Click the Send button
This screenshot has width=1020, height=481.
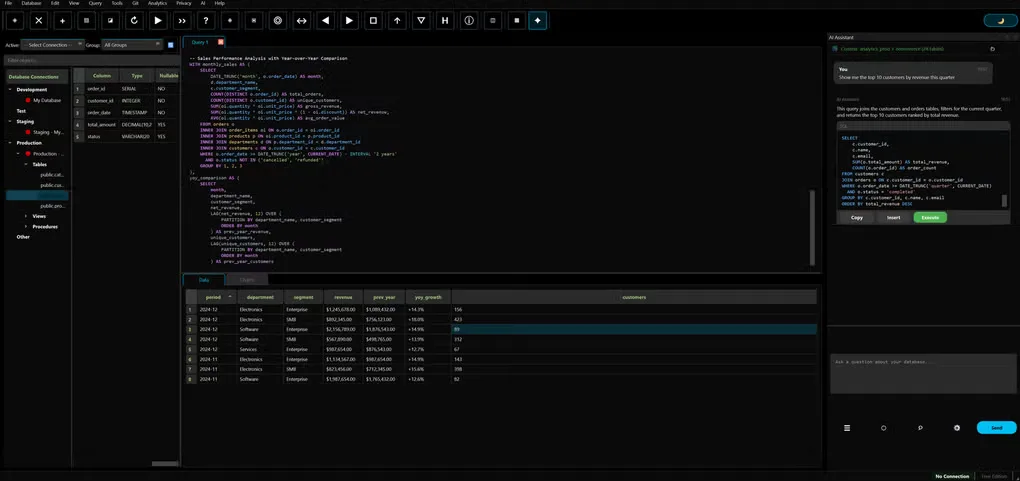(x=997, y=428)
